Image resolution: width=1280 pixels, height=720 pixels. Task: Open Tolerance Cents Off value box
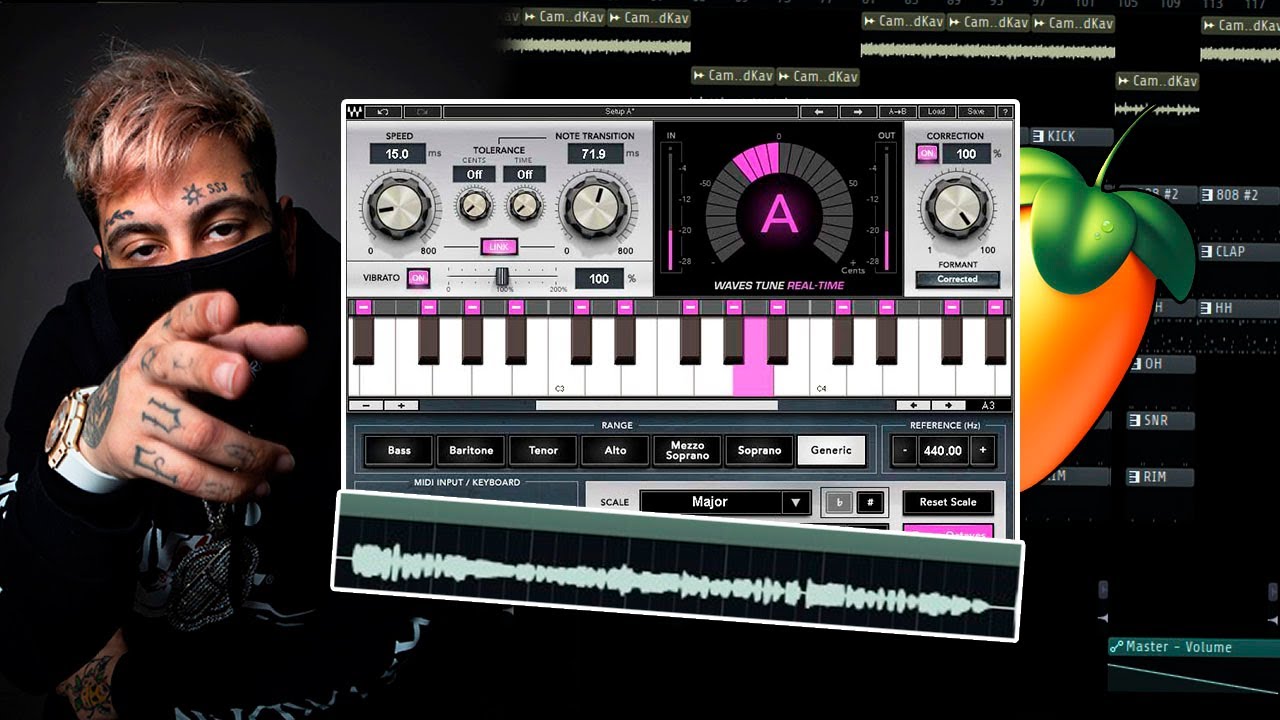(x=474, y=174)
